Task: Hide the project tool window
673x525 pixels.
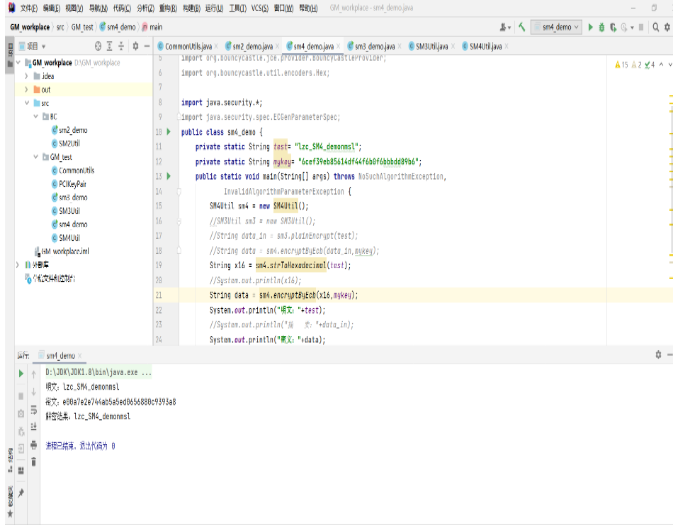Action: click(147, 46)
